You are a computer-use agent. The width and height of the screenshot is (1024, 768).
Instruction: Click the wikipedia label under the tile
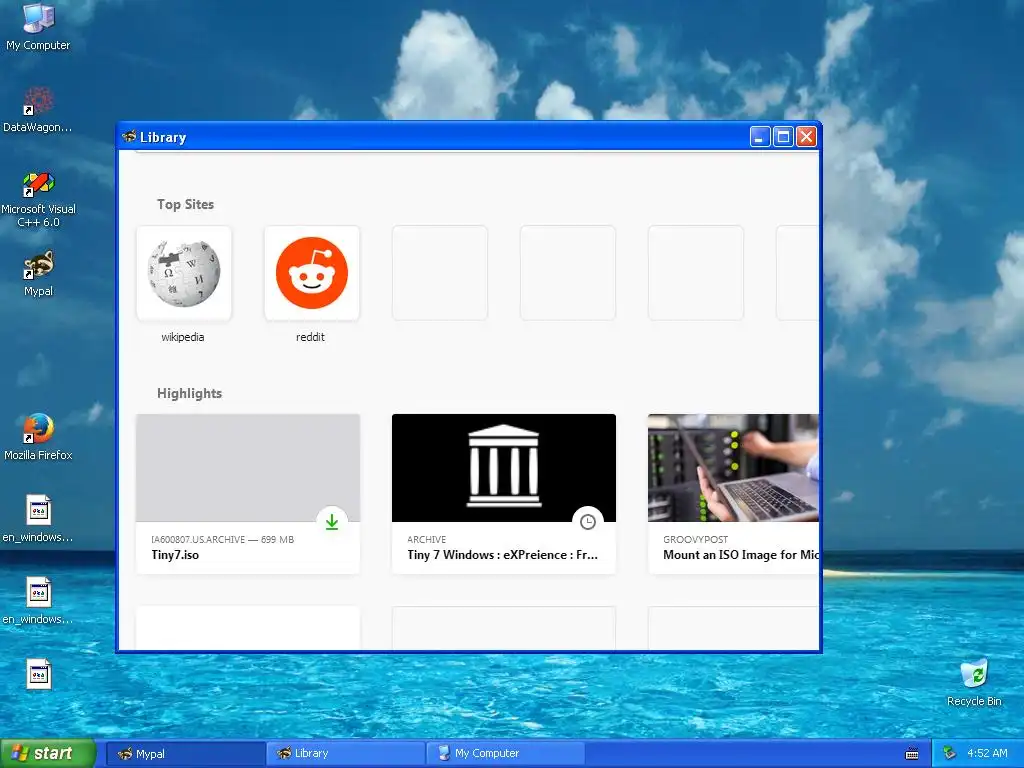pos(183,337)
